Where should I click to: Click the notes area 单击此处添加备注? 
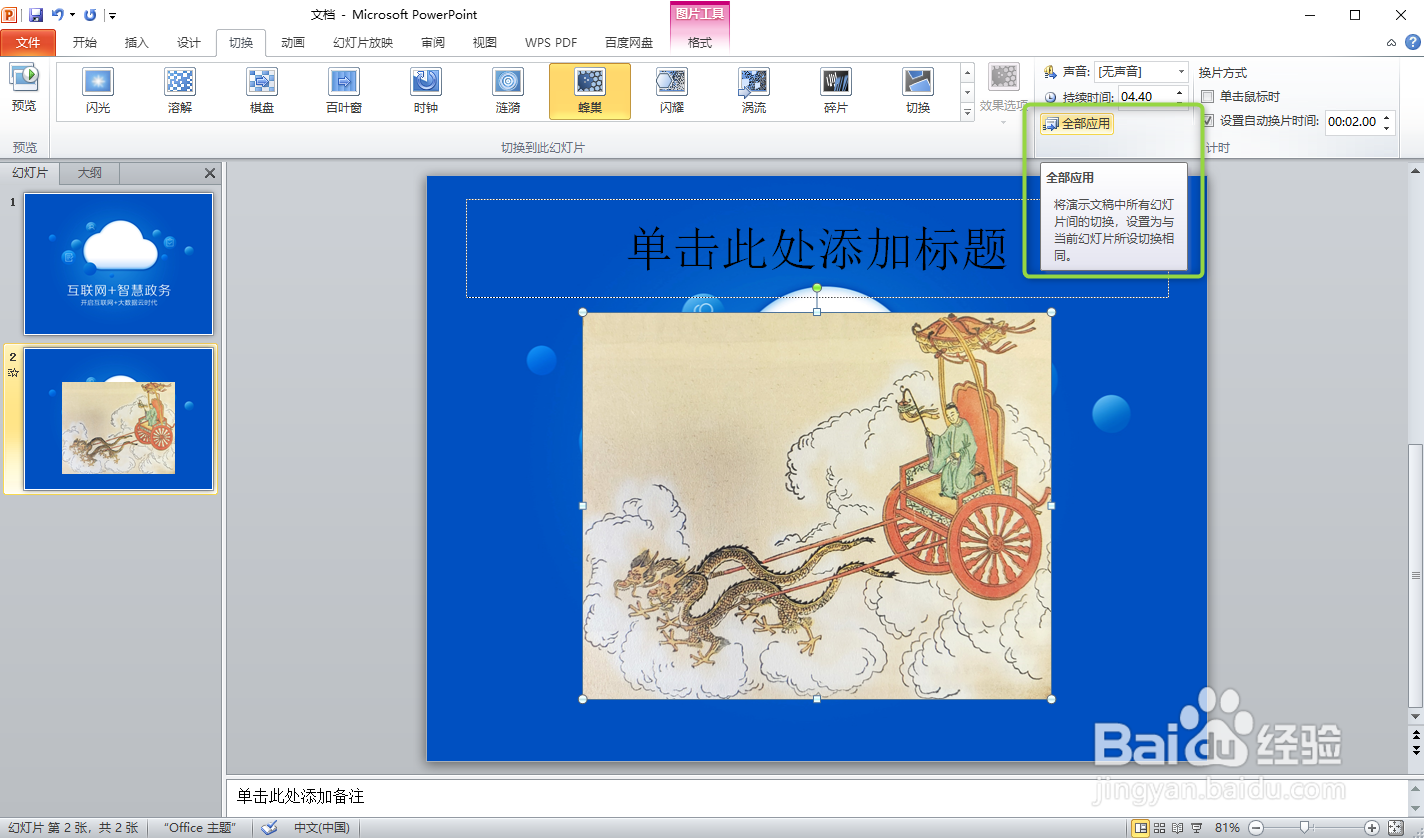pyautogui.click(x=817, y=797)
